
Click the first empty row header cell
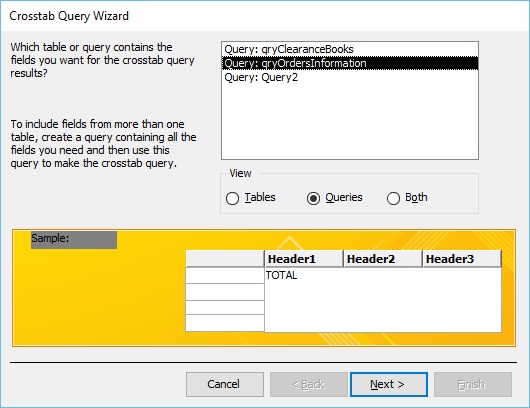[225, 275]
